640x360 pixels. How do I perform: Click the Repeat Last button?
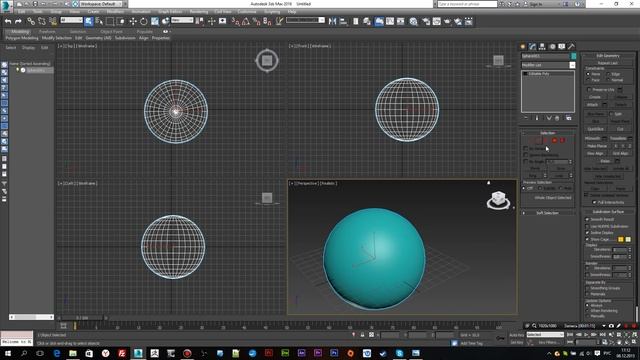[608, 63]
